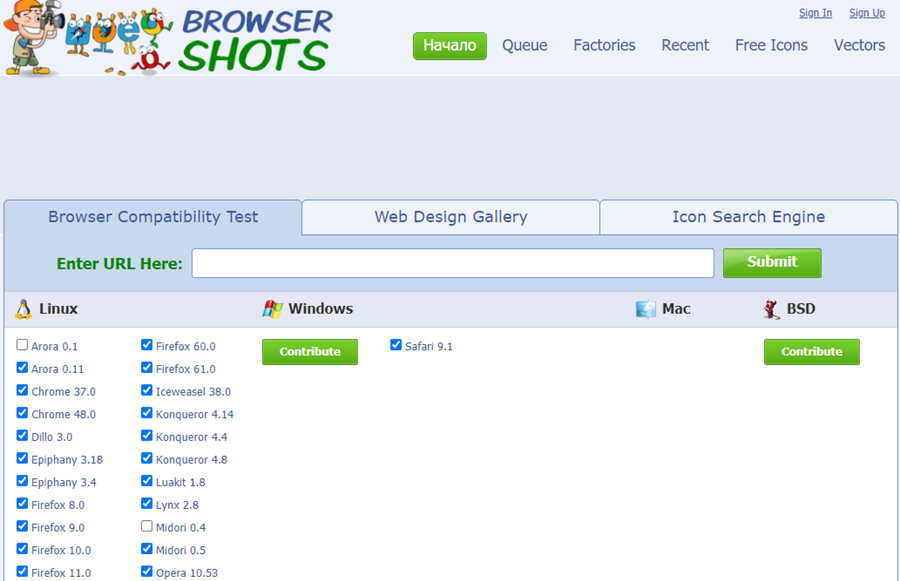Follow the Sign Up link
Screen dimensions: 900x581
pos(866,13)
